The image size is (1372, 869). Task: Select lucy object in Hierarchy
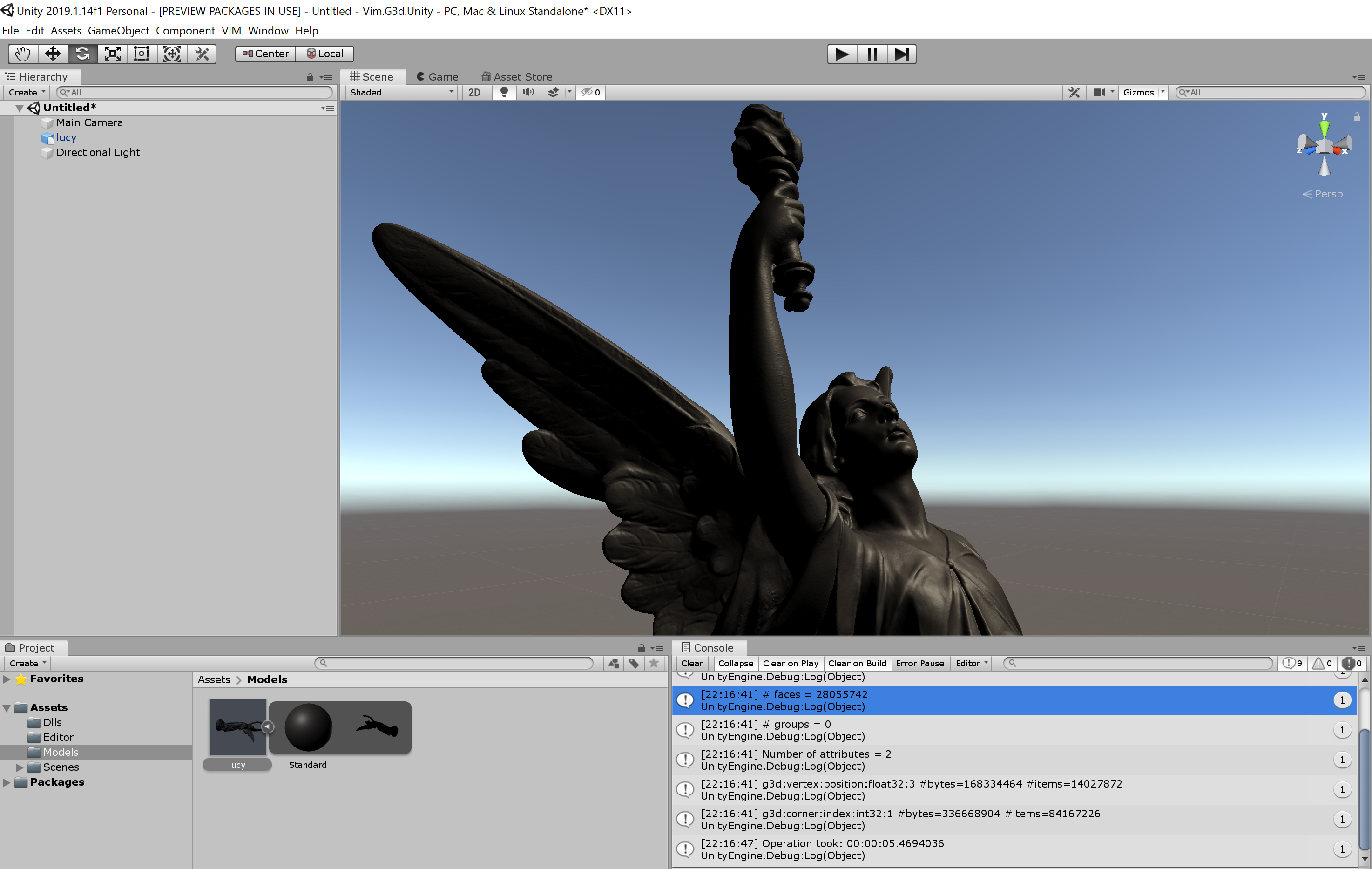66,137
